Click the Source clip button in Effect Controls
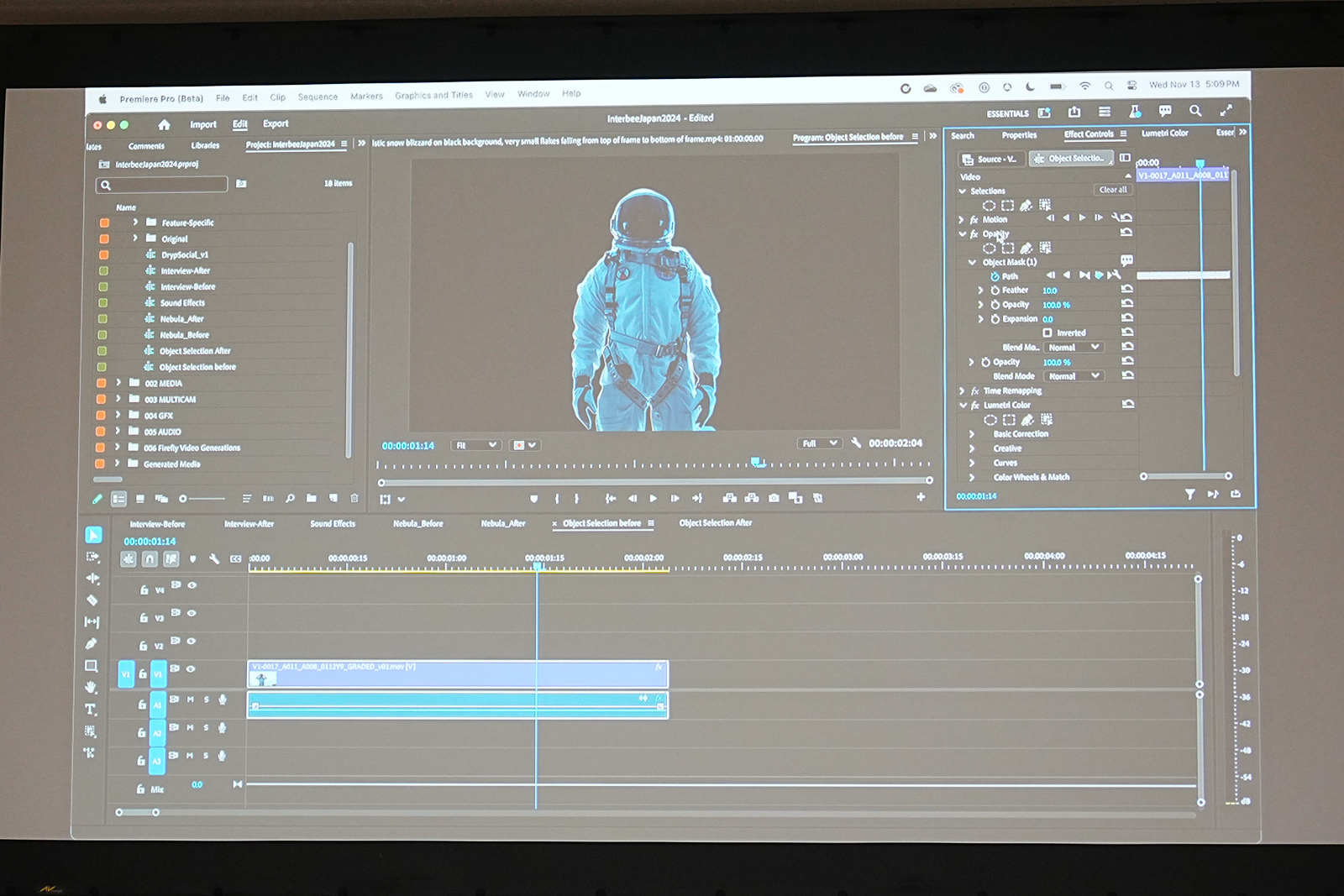This screenshot has height=896, width=1344. point(990,159)
